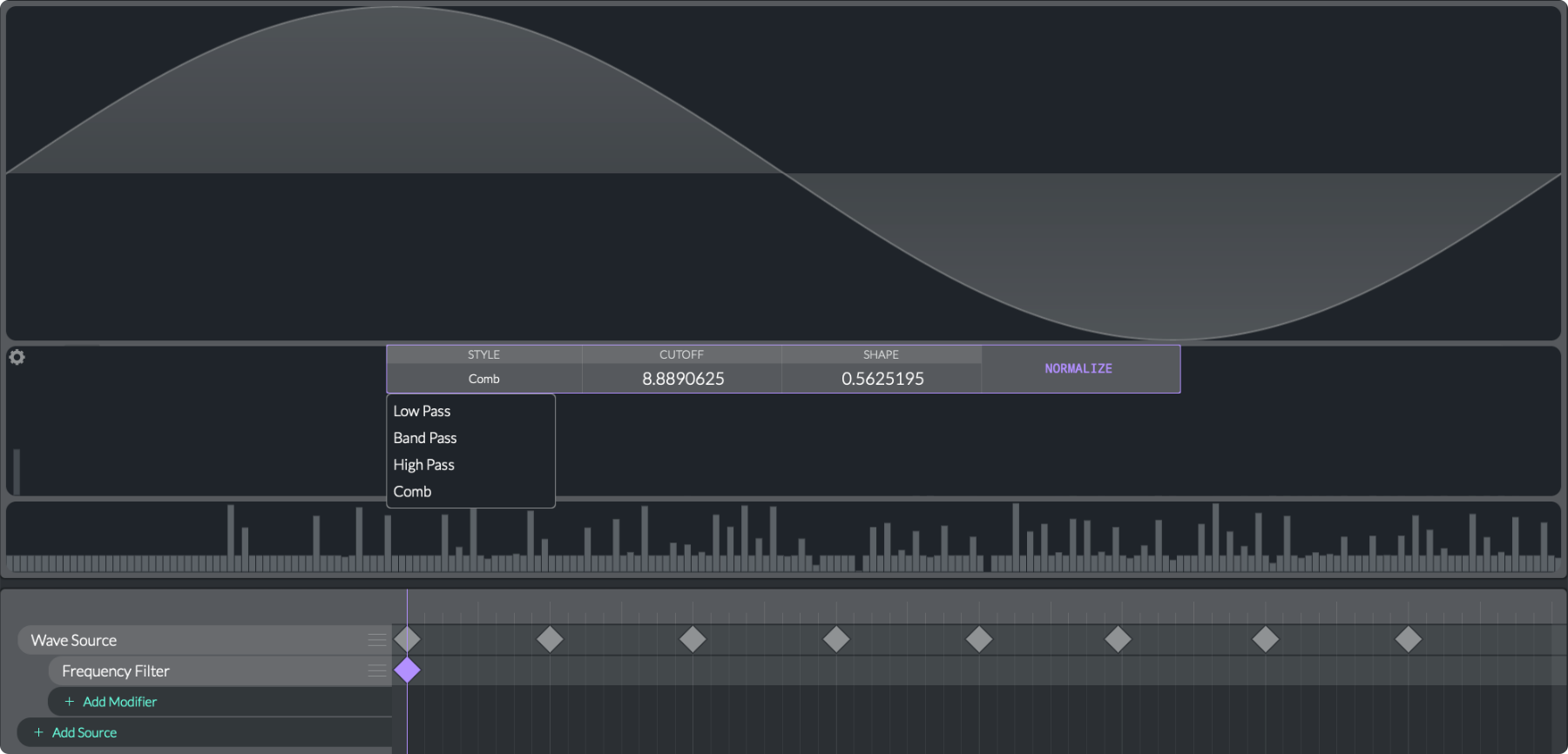Select Comb from style list

(x=470, y=492)
